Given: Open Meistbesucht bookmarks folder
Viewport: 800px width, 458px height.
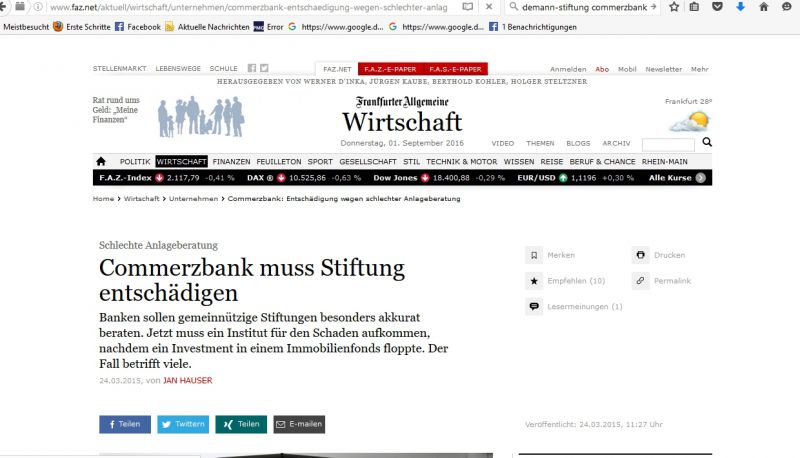Looking at the screenshot, I should [x=26, y=27].
